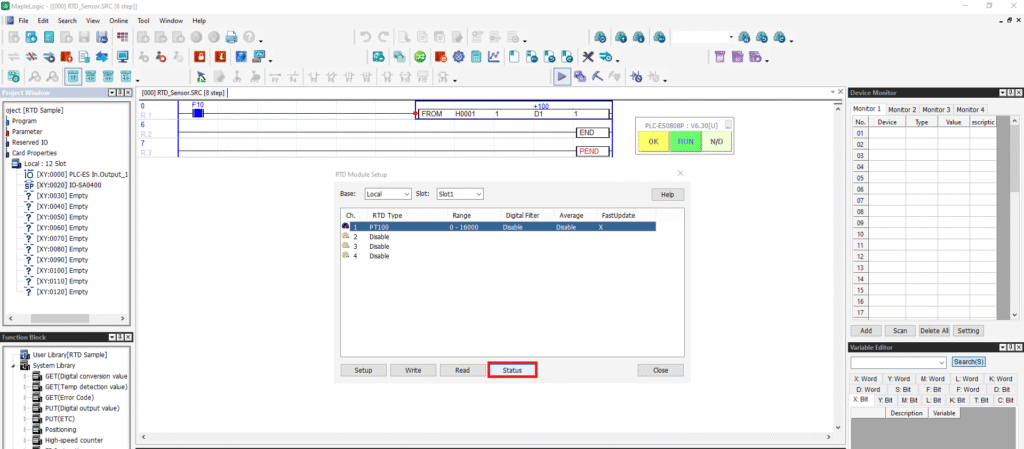Click the monitor screen icon in second toolbar row

point(122,57)
